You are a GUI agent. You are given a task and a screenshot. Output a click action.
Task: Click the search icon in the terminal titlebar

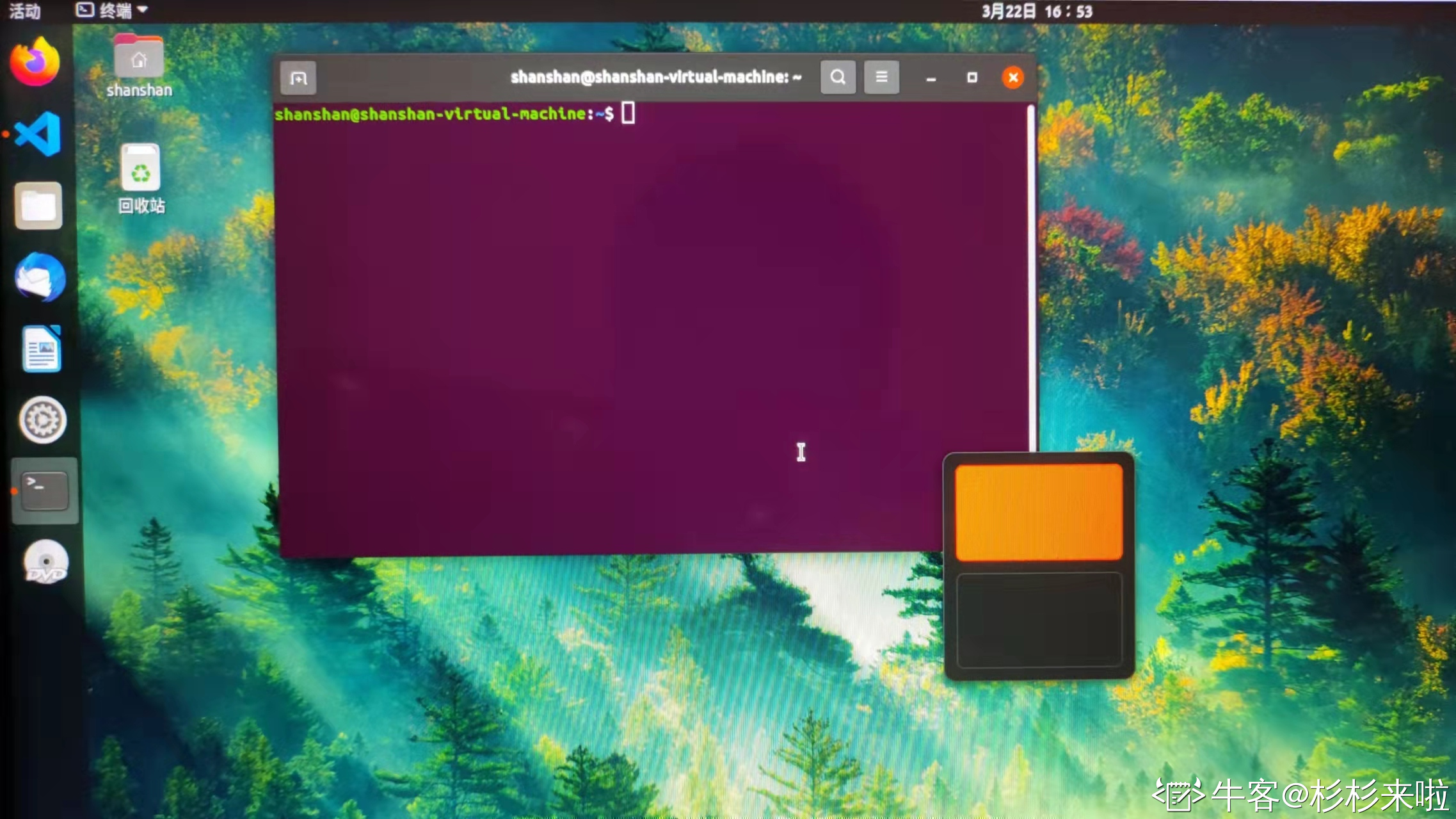[x=838, y=77]
